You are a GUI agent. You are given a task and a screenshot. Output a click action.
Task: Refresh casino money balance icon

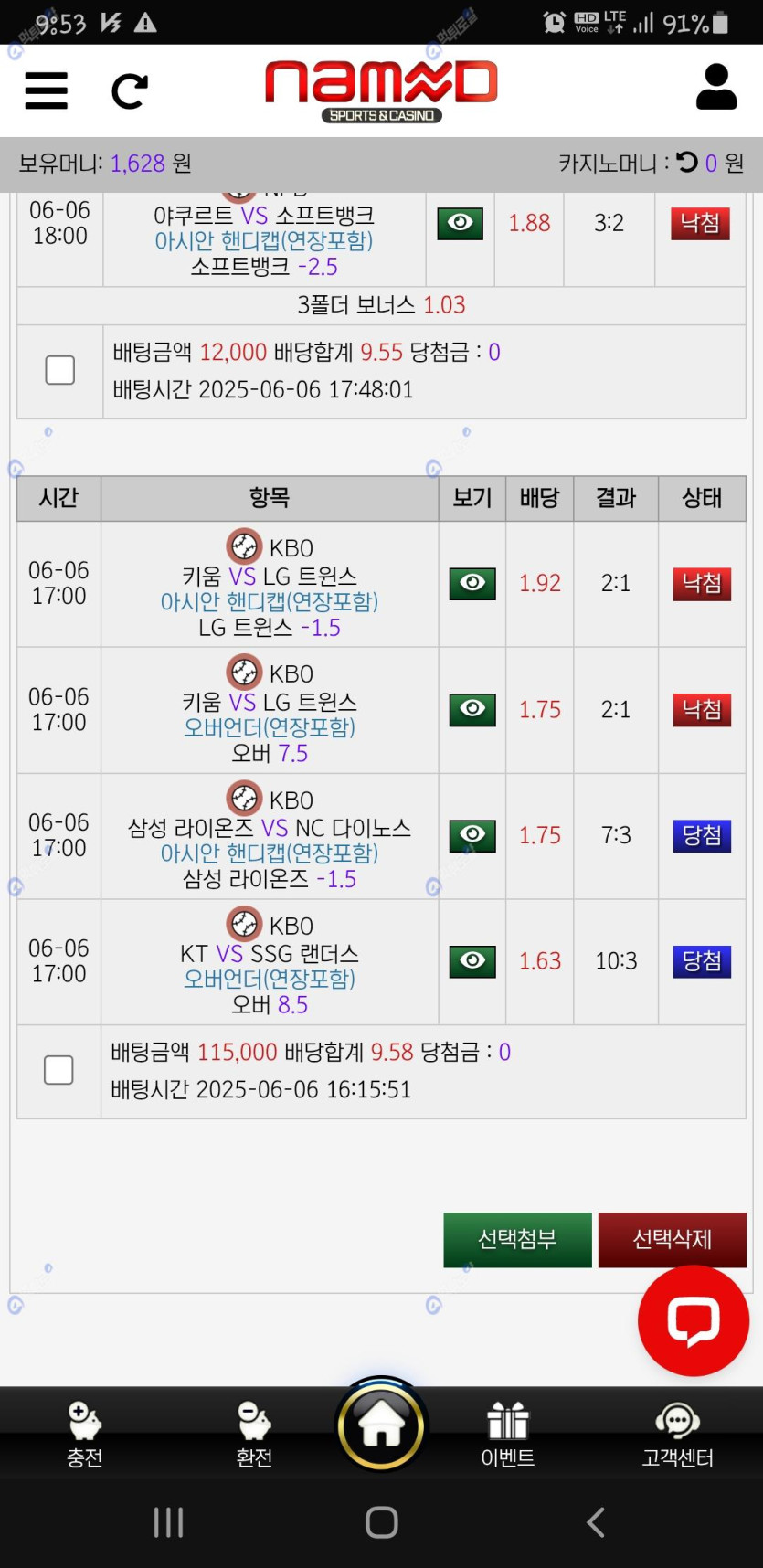[687, 163]
